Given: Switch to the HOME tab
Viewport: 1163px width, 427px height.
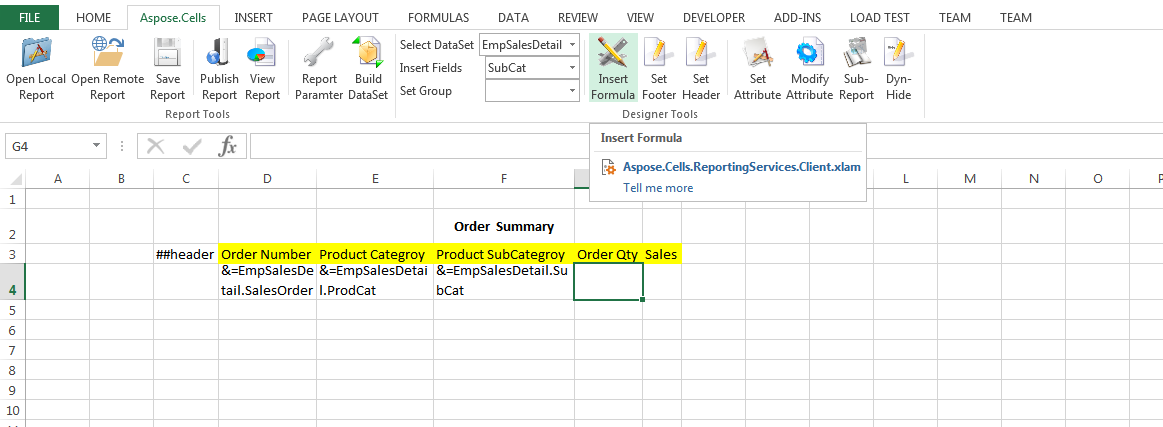Looking at the screenshot, I should 93,17.
